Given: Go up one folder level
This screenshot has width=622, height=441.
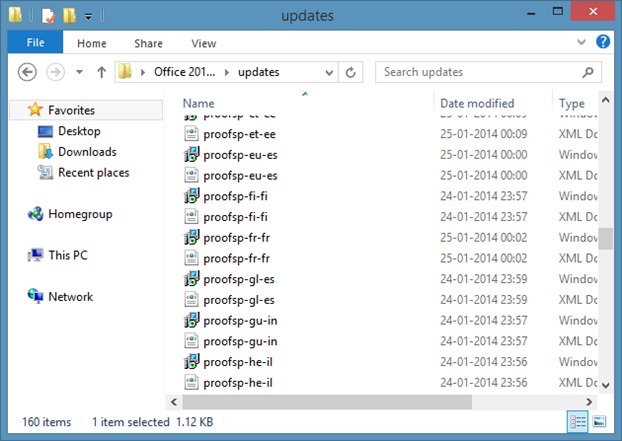Looking at the screenshot, I should (102, 72).
